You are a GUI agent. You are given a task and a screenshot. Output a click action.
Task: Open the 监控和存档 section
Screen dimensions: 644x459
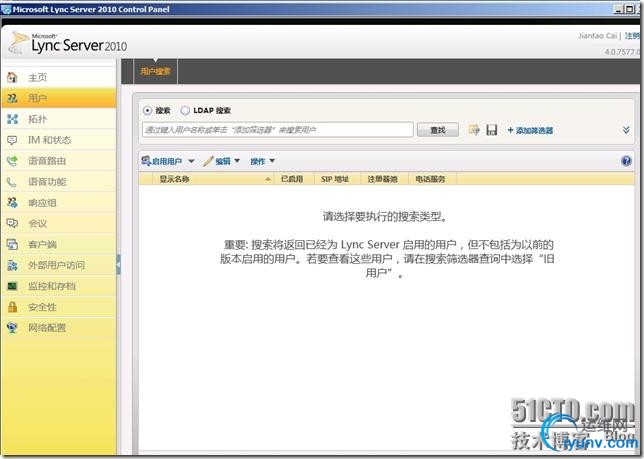point(59,286)
